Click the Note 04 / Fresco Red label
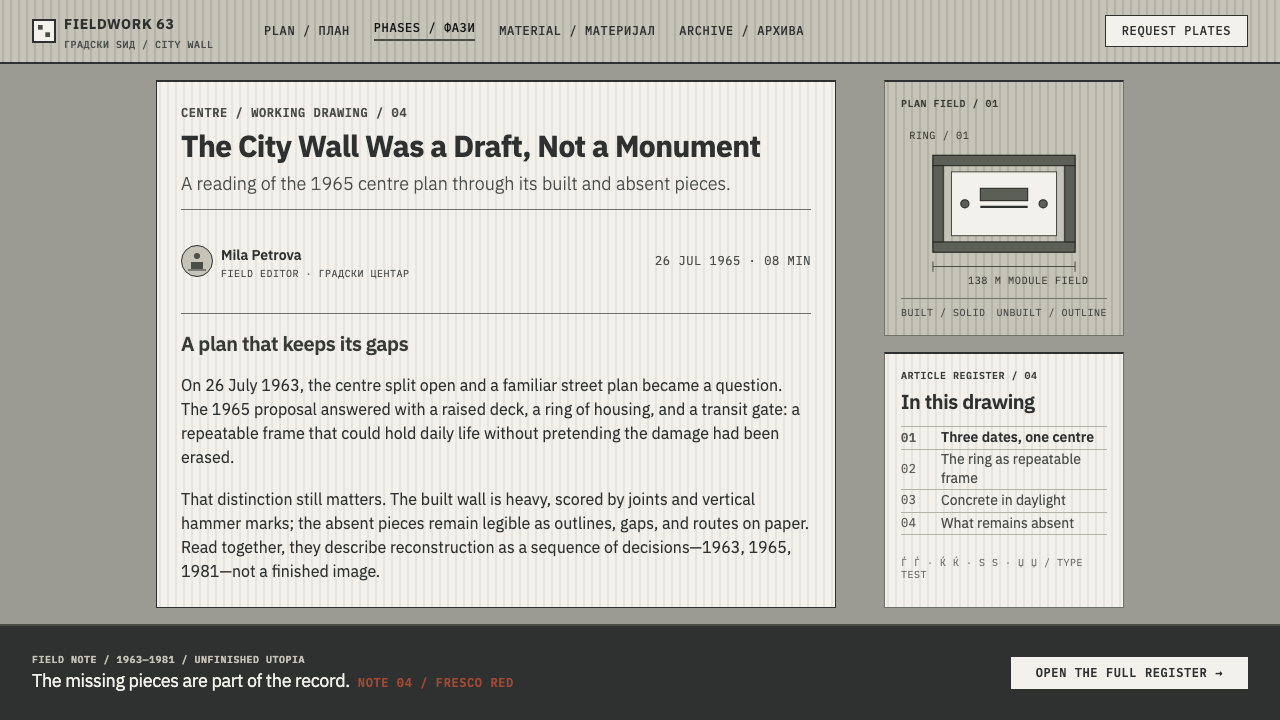The image size is (1280, 720). point(436,683)
